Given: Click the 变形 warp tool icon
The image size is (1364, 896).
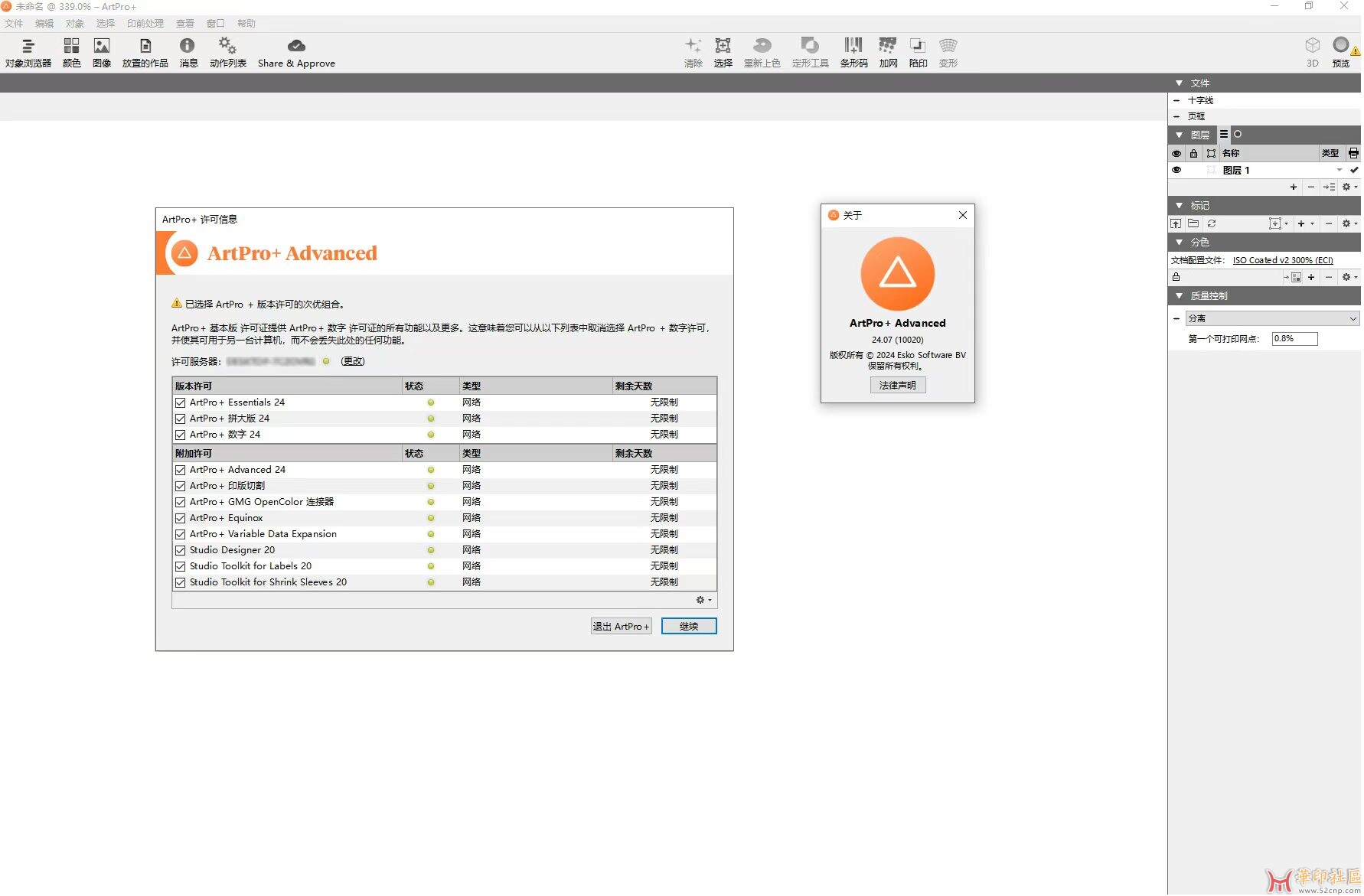Looking at the screenshot, I should (x=948, y=54).
